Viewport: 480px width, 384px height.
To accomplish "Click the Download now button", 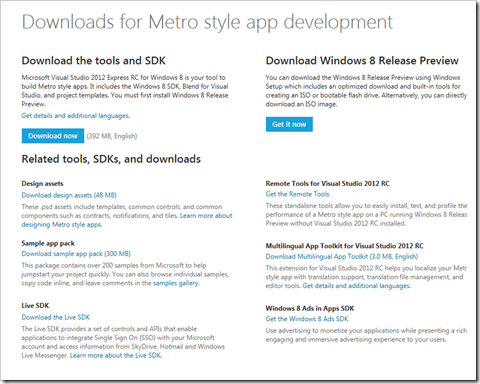I will click(53, 136).
